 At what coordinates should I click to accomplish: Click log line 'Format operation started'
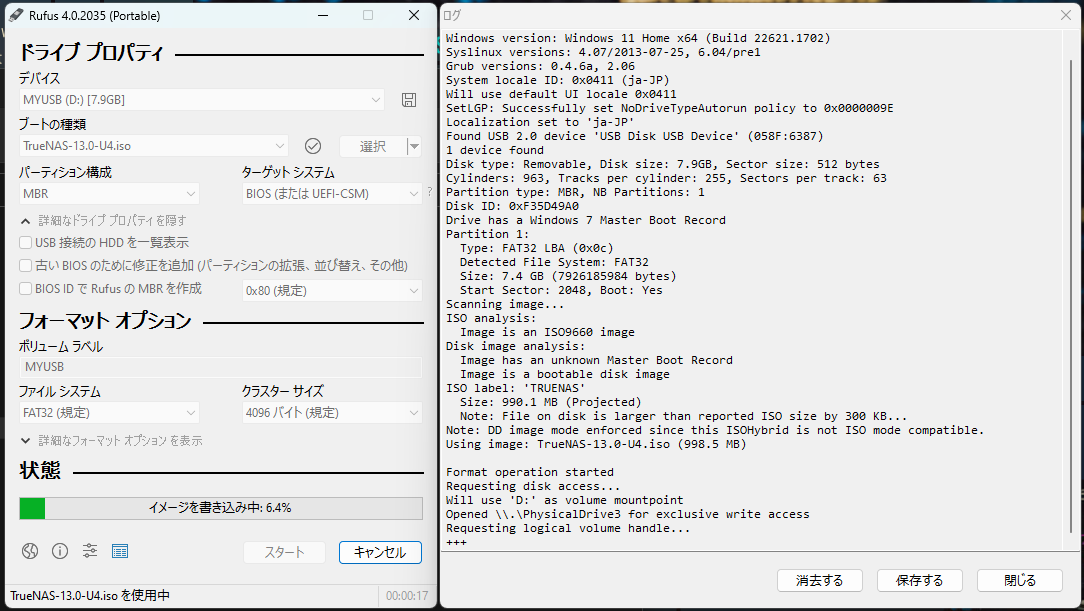click(x=530, y=472)
